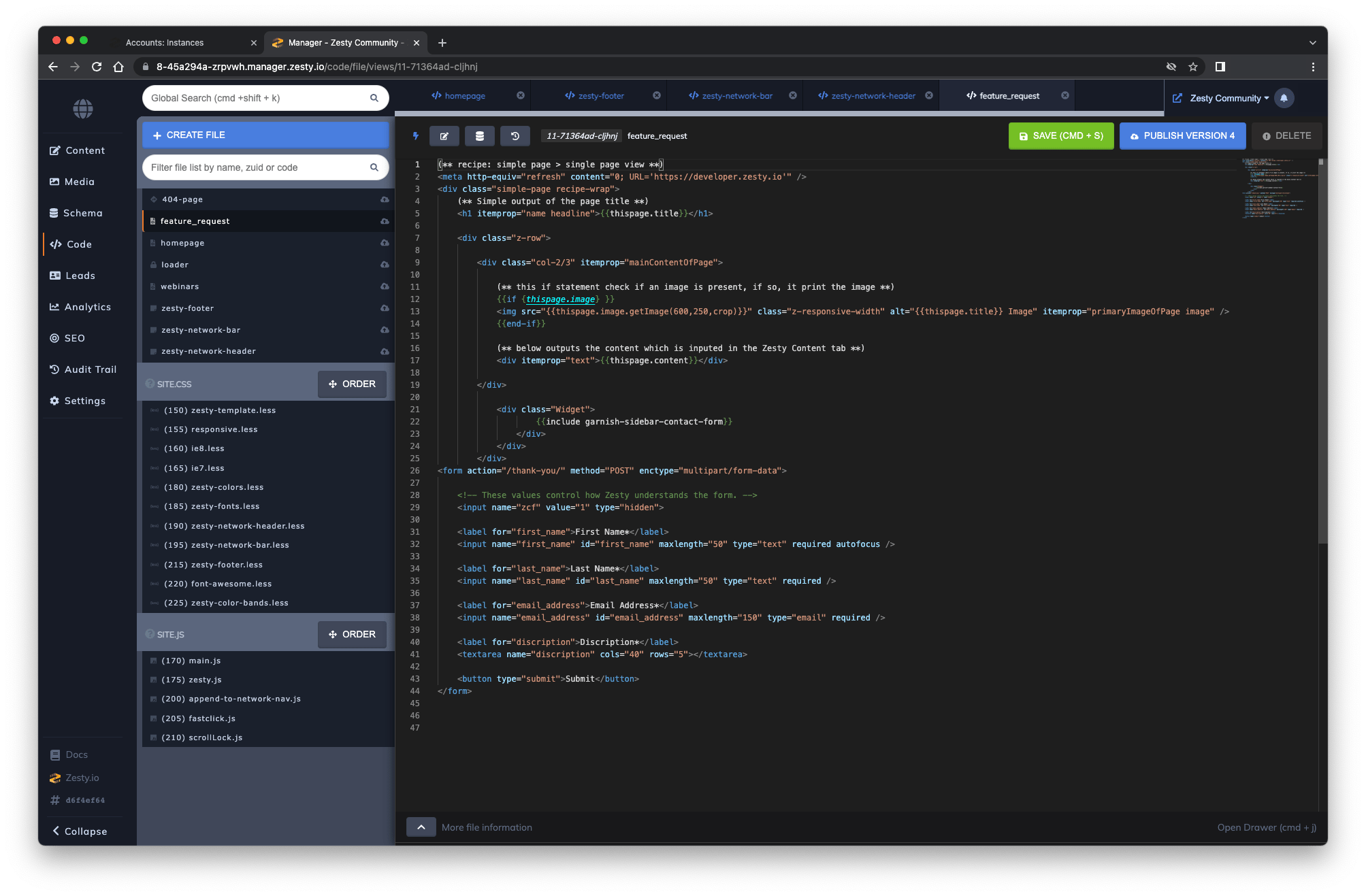Viewport: 1366px width, 896px height.
Task: Click the cloud icon beside homepage file
Action: click(x=385, y=243)
